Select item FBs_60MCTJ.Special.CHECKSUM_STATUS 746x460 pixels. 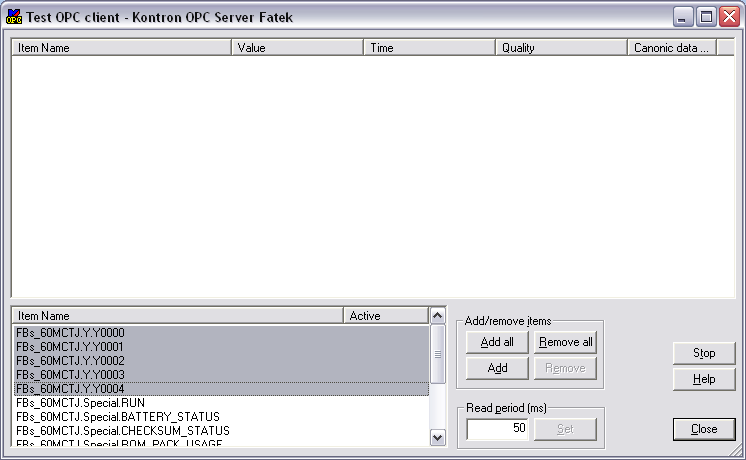click(x=221, y=431)
